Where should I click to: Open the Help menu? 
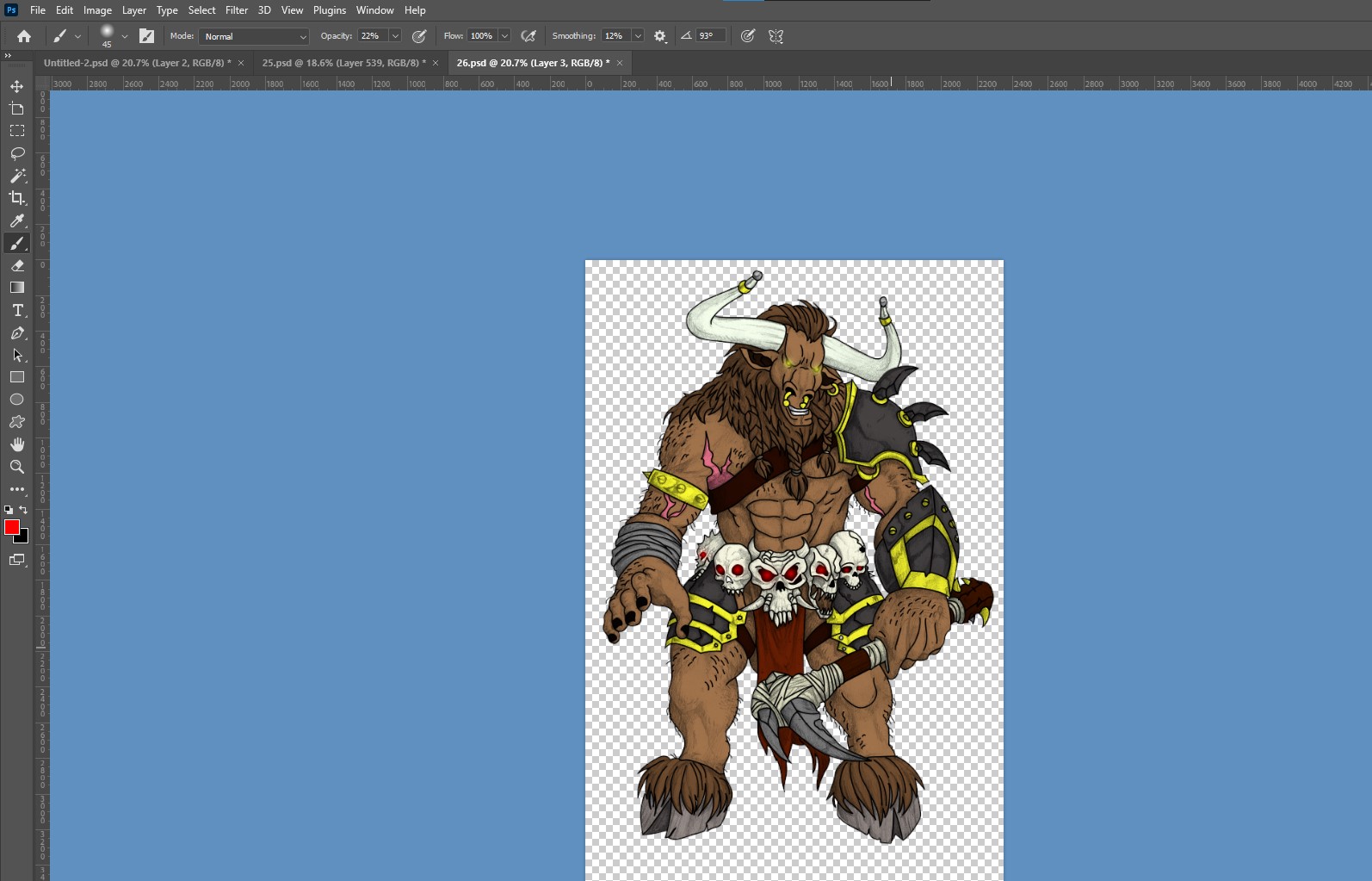[415, 10]
